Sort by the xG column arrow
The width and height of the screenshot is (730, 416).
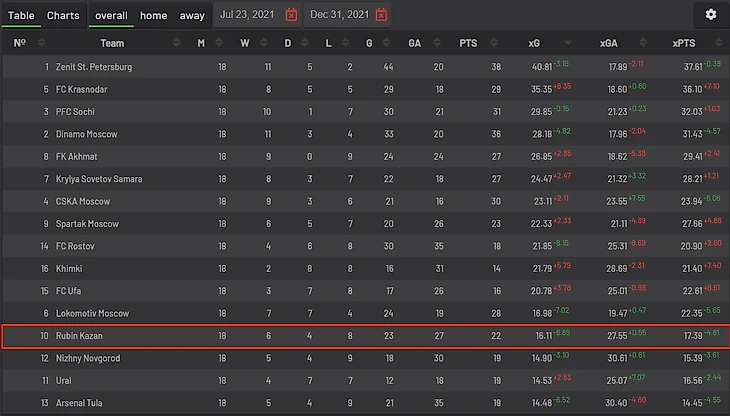pyautogui.click(x=569, y=43)
